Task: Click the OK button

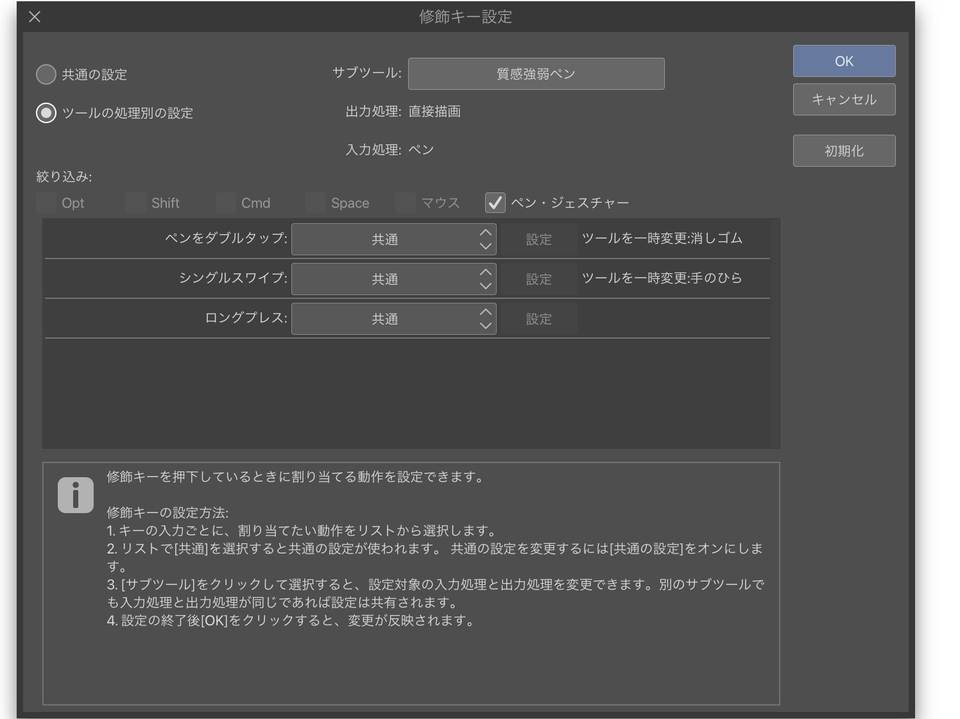Action: tap(843, 61)
